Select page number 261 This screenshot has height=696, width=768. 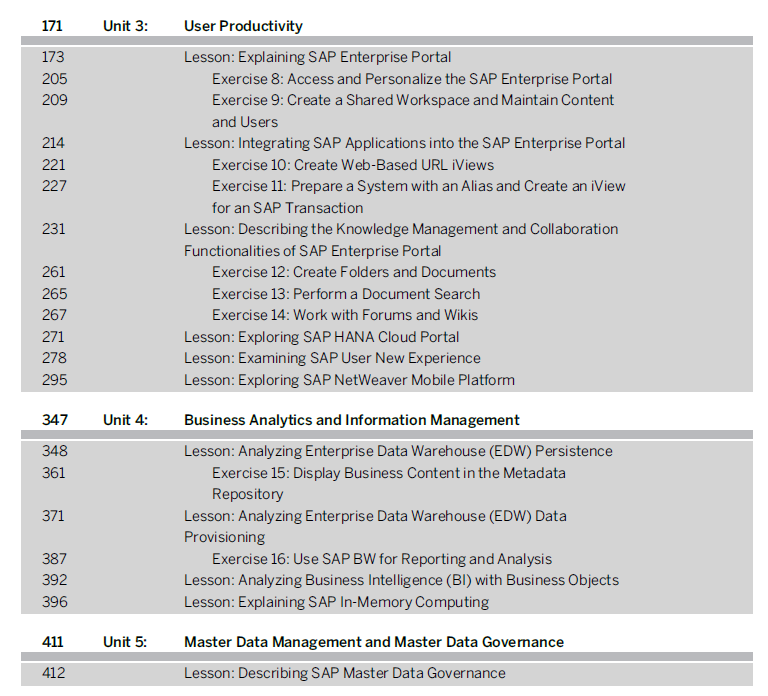coord(53,272)
